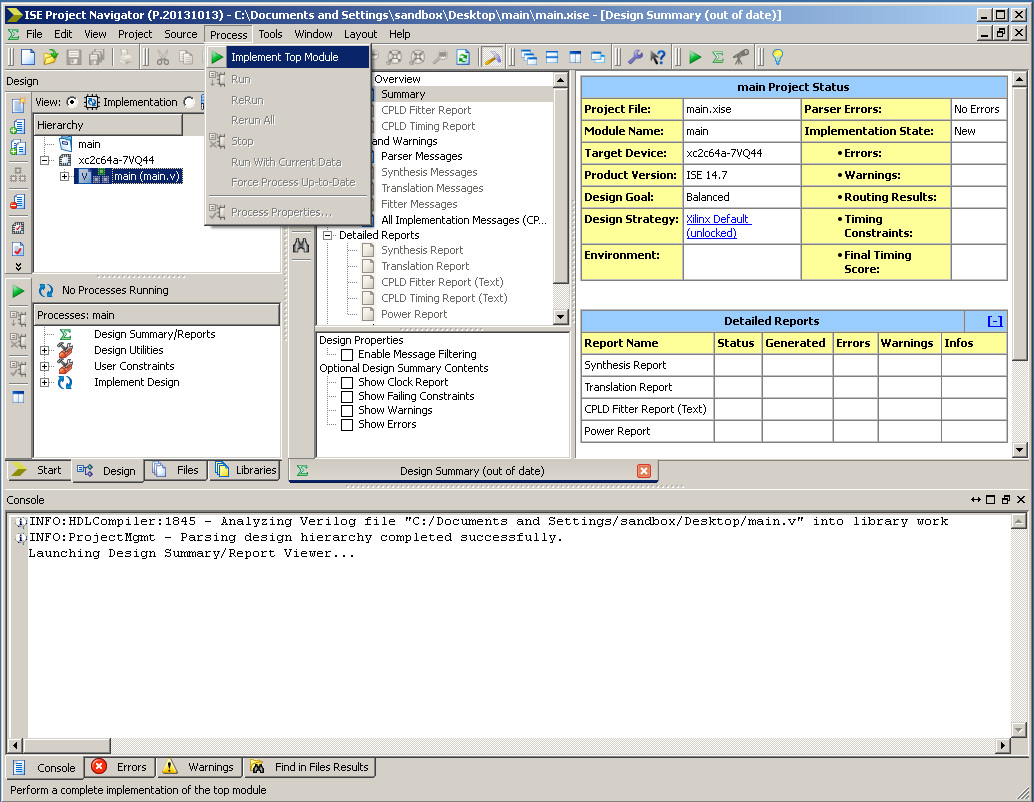
Task: Click the Tile Vertically toolbar icon
Action: (575, 57)
